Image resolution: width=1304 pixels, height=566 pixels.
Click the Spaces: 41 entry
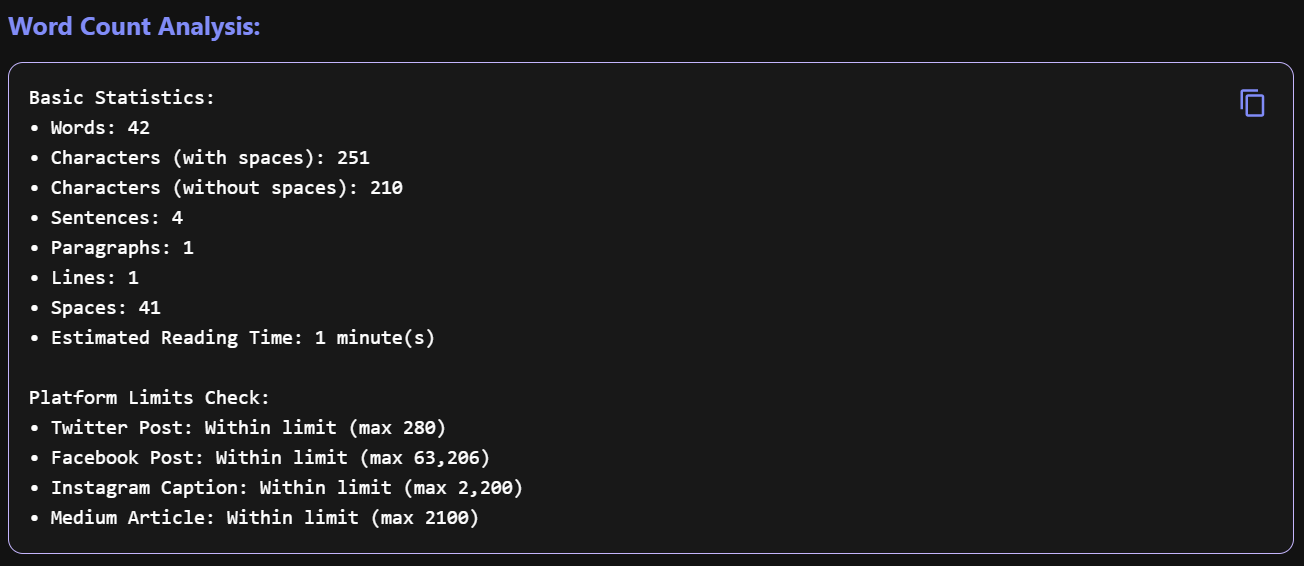95,308
